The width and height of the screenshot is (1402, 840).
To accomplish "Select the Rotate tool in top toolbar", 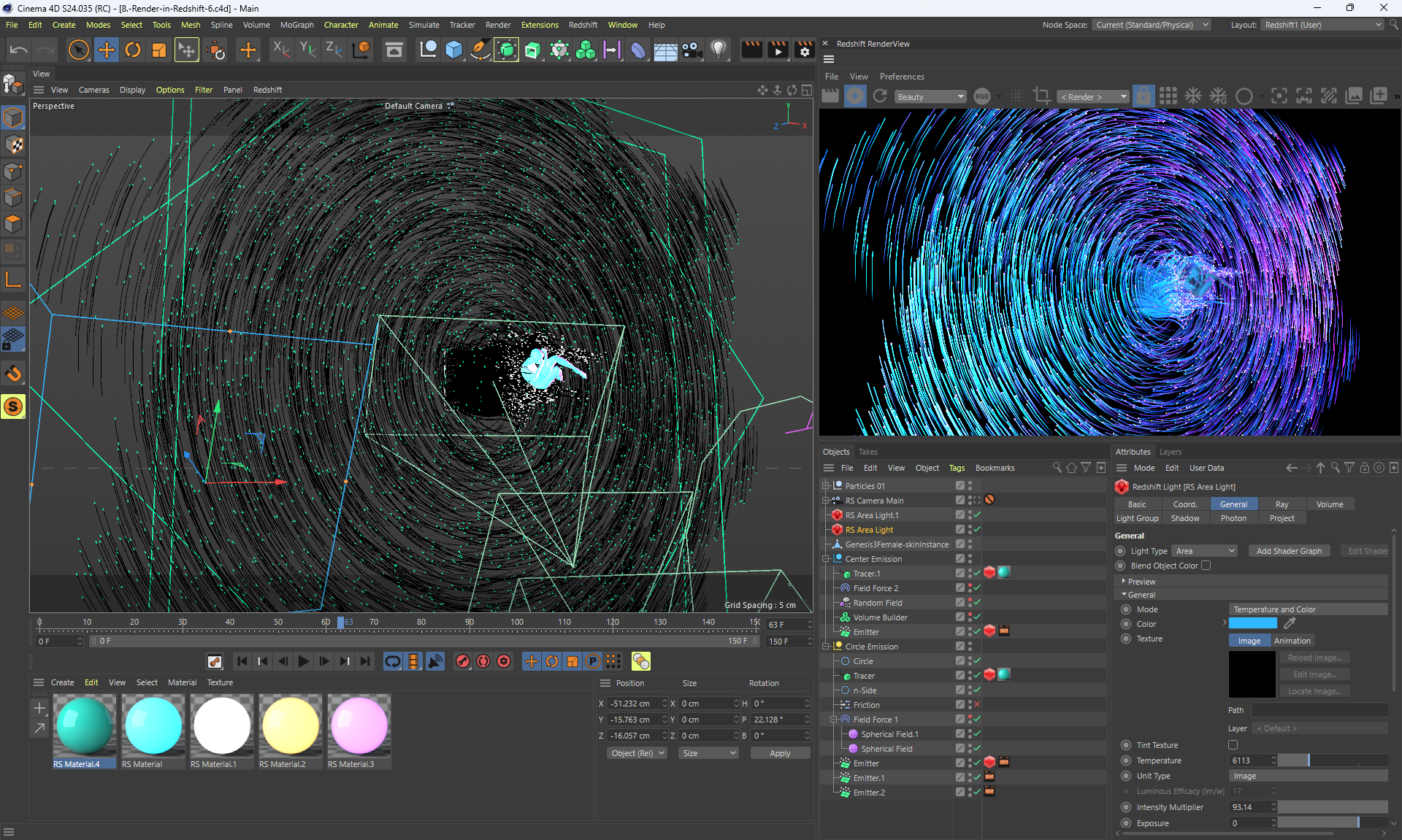I will coord(133,50).
